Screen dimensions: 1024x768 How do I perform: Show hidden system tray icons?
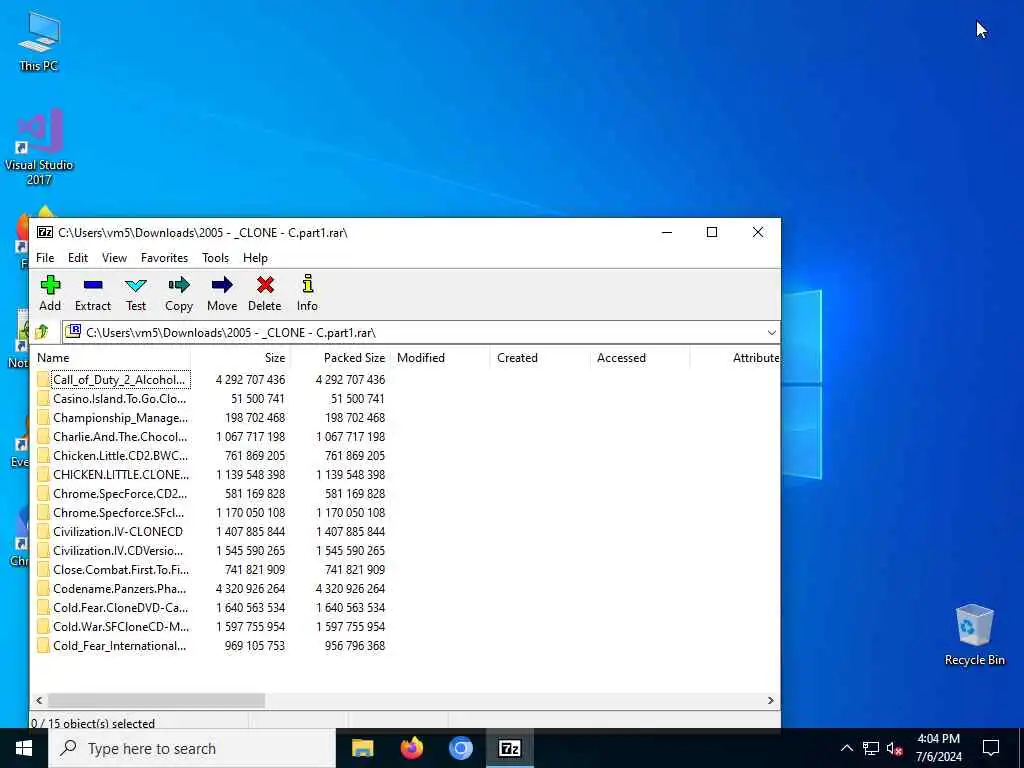click(x=846, y=748)
